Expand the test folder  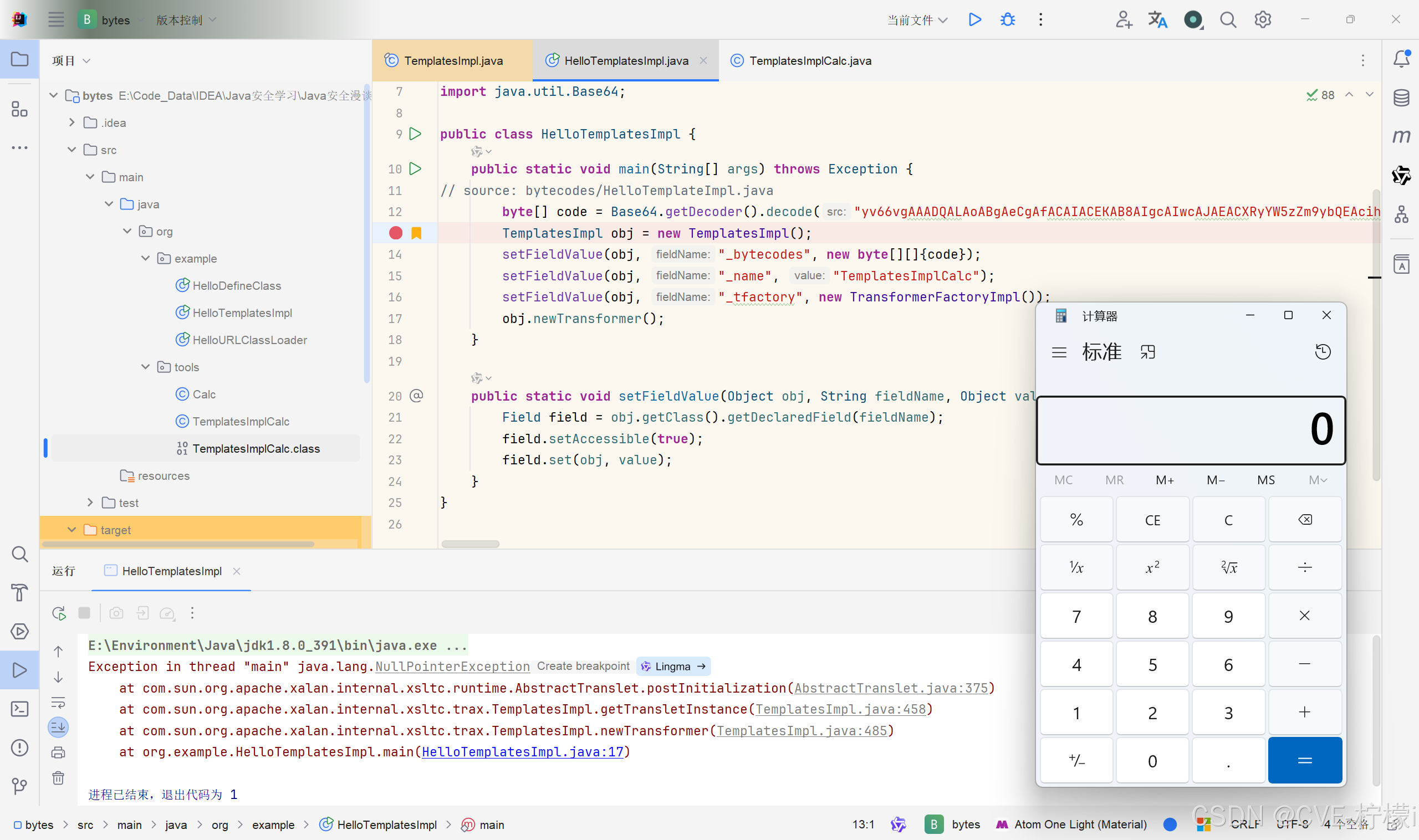pyautogui.click(x=89, y=503)
